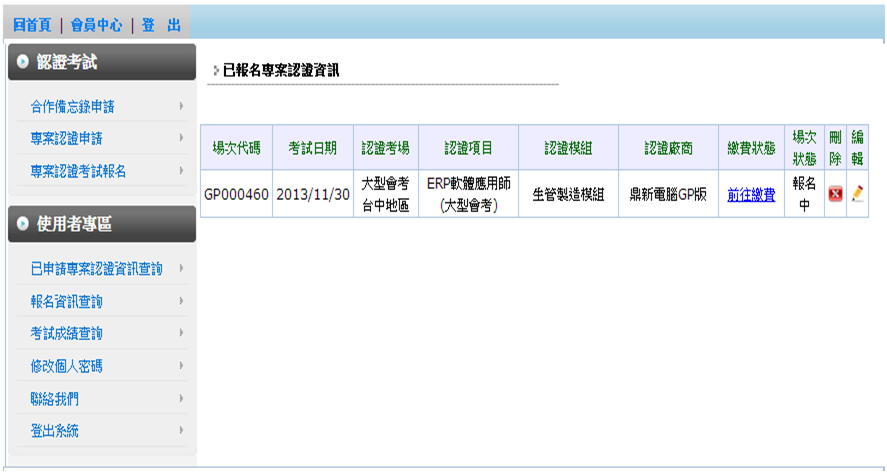Click the 使用者專區 section header
The image size is (887, 472).
click(x=102, y=224)
